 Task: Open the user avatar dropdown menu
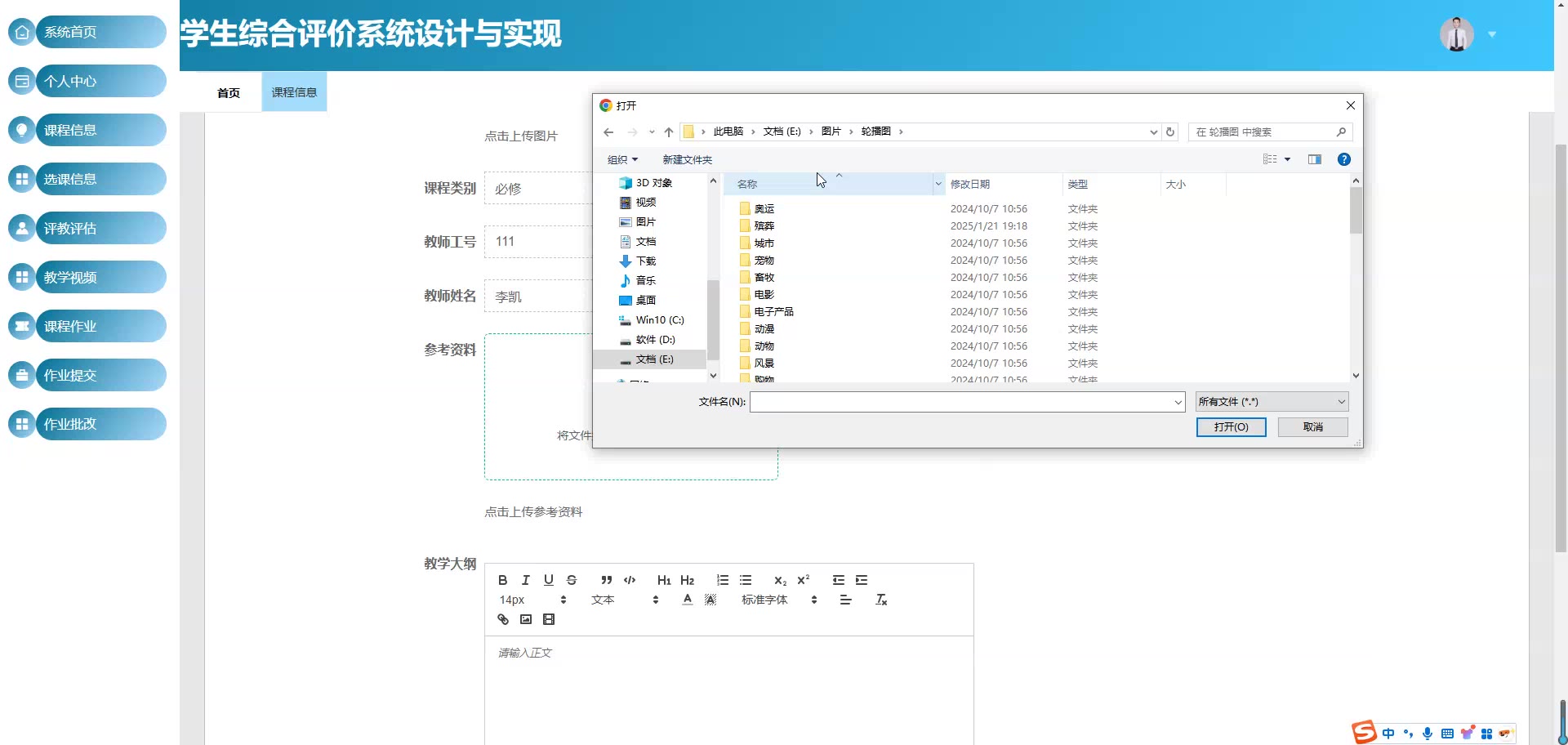coord(1492,34)
